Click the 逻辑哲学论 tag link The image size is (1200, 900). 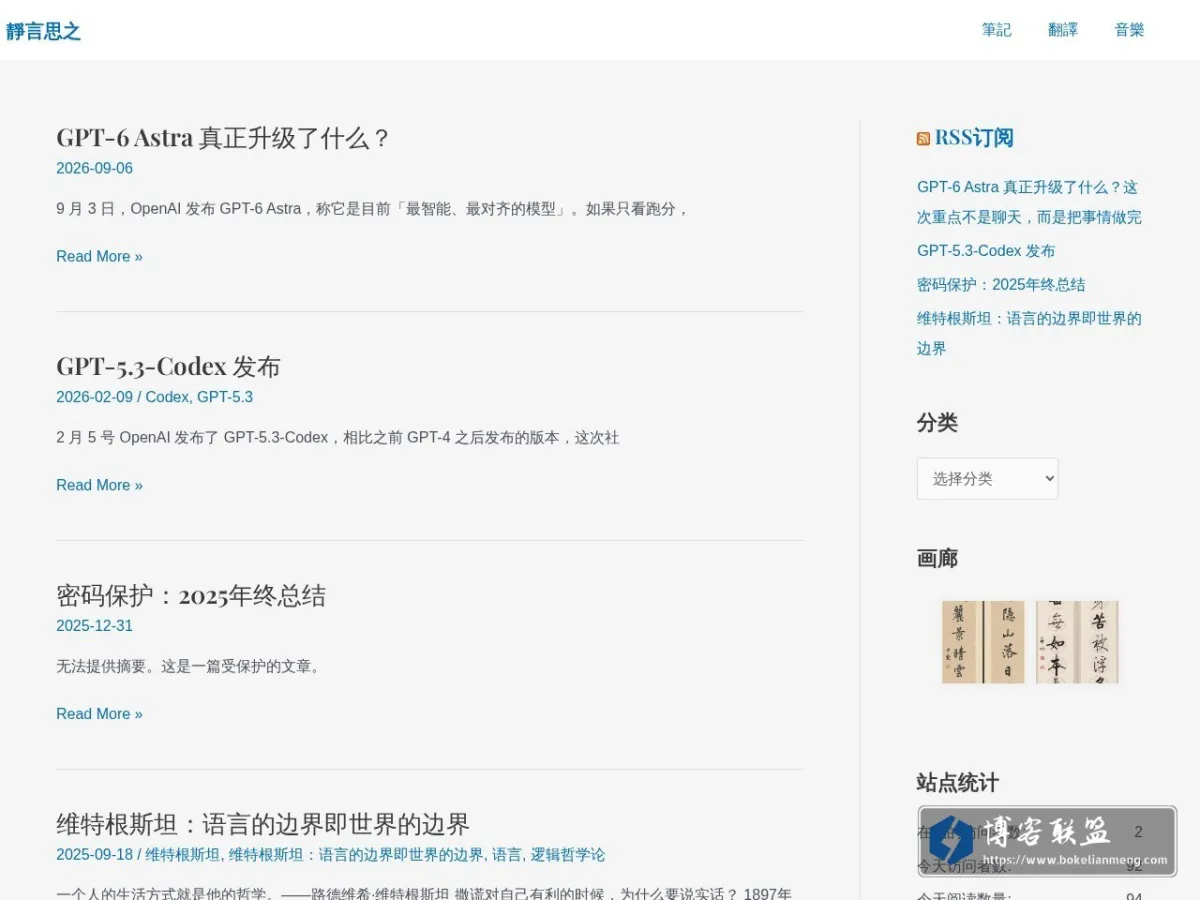[568, 855]
